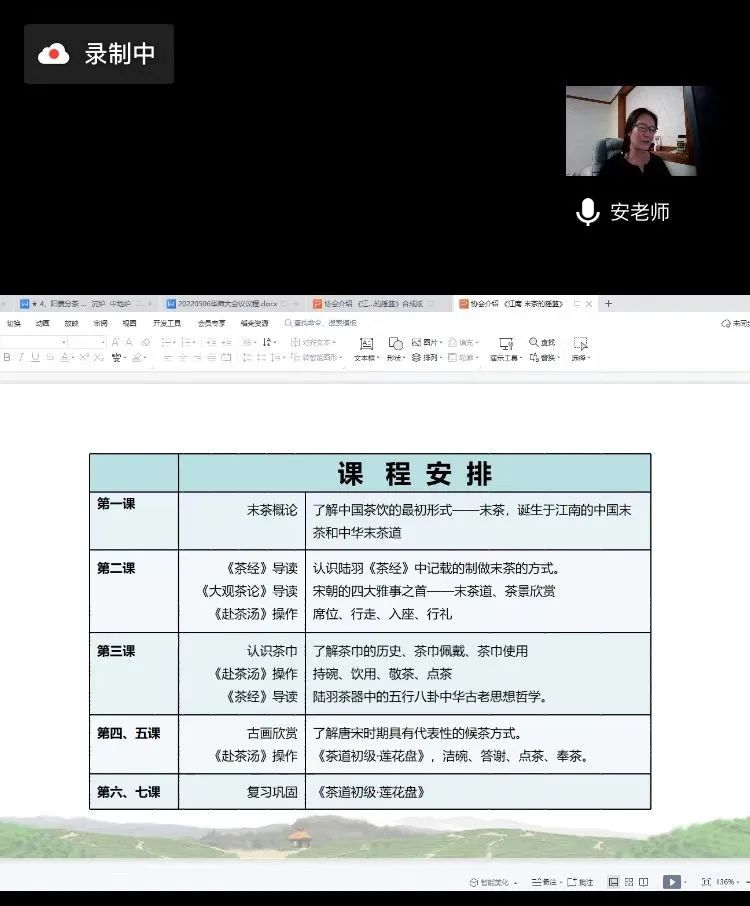The height and width of the screenshot is (906, 750).
Task: Open the font size combo box
Action: click(x=87, y=342)
